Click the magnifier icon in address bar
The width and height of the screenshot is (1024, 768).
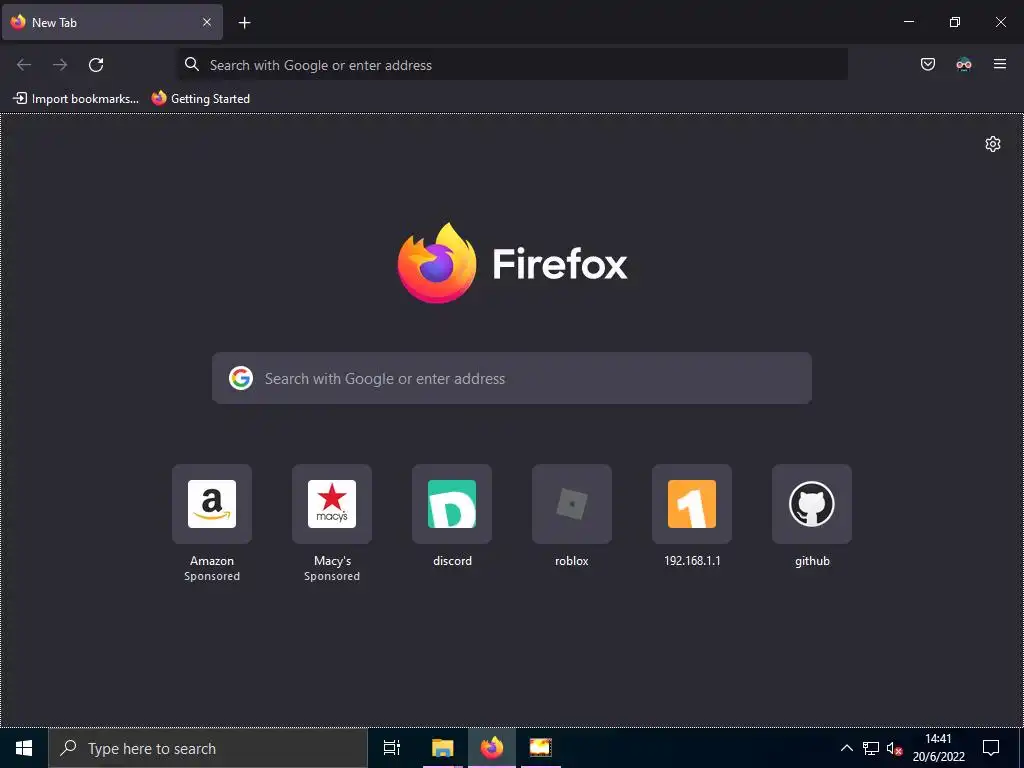(x=191, y=64)
